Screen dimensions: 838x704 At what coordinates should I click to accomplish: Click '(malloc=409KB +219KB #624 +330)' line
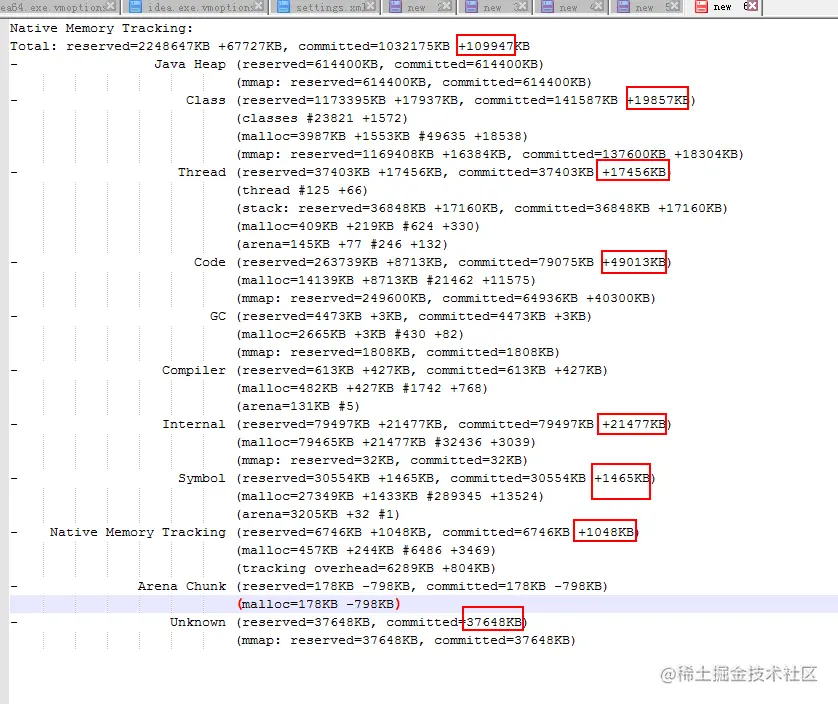coord(358,226)
